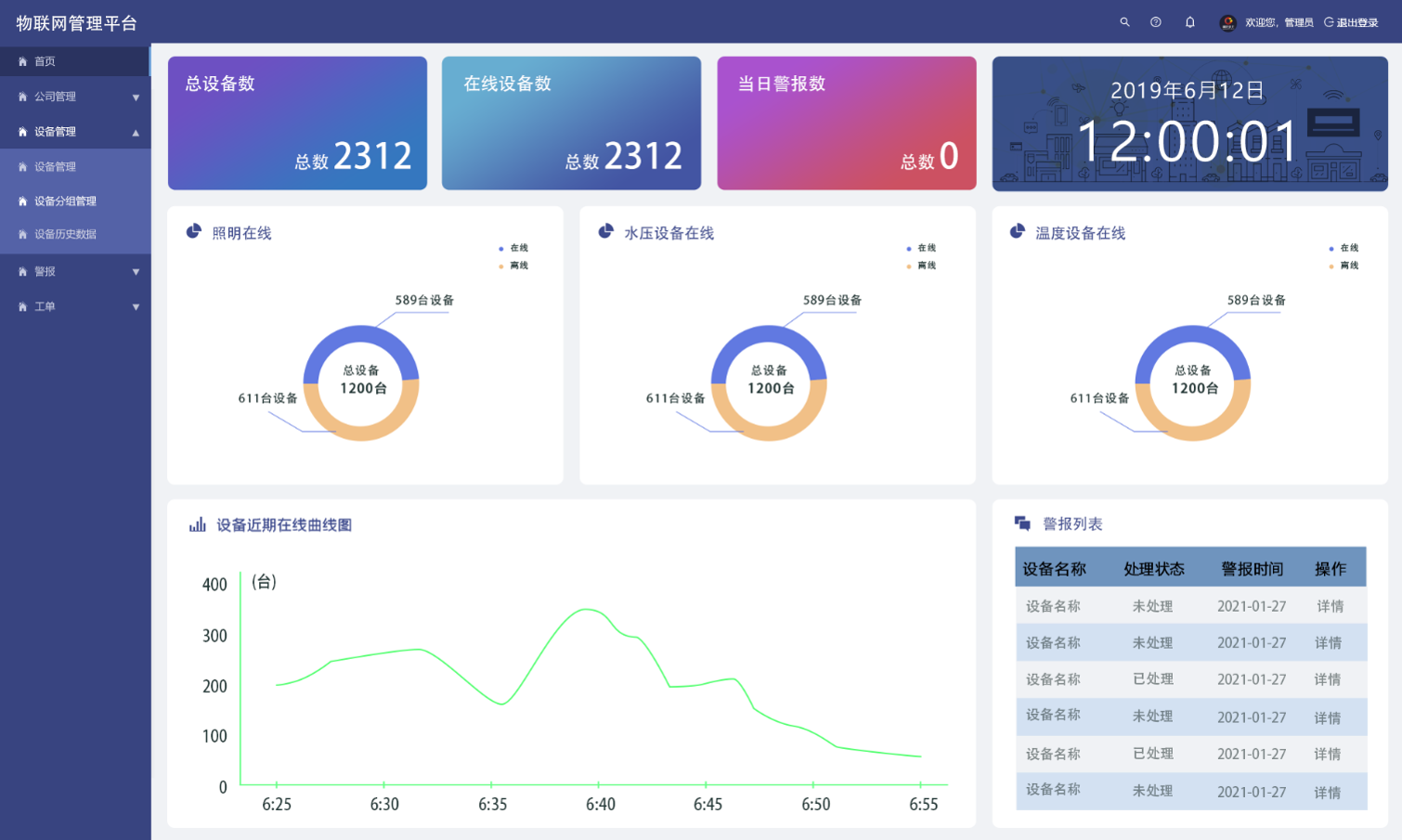Click the 总设备数 summary card
1402x840 pixels.
point(297,123)
